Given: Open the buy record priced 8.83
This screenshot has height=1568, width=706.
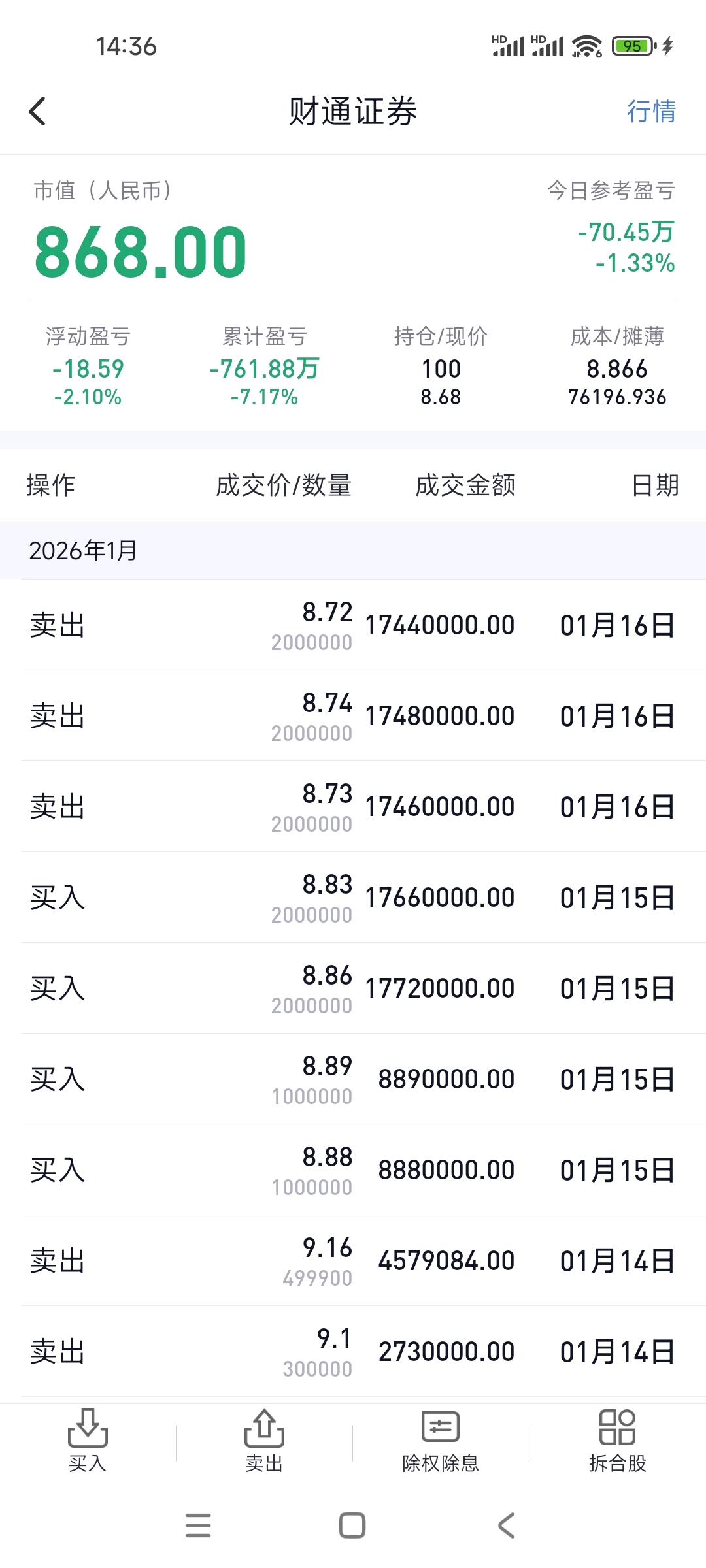Looking at the screenshot, I should tap(353, 898).
